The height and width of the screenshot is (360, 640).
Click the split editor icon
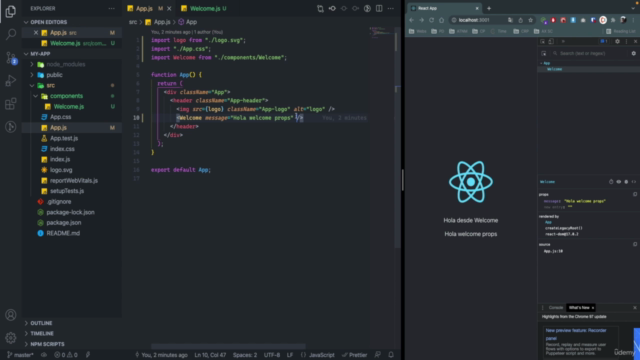(379, 8)
